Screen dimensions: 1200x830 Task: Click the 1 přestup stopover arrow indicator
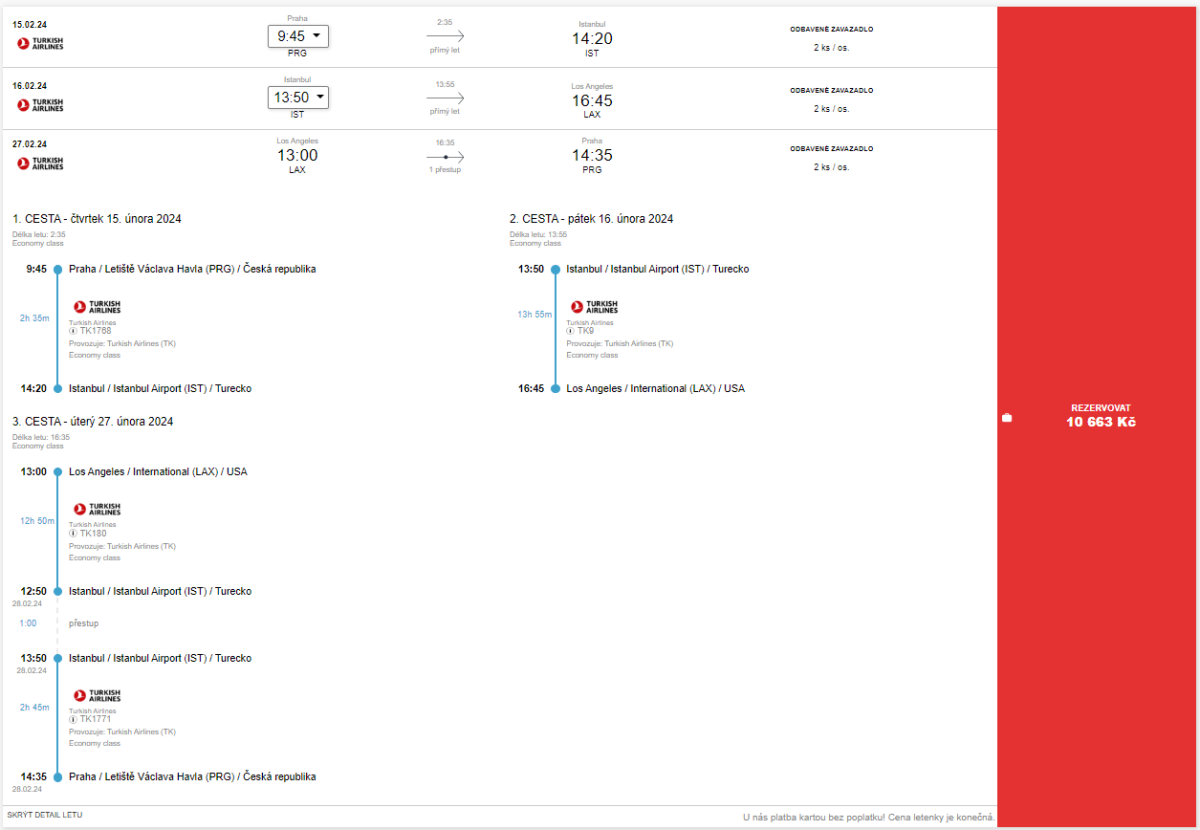click(445, 157)
